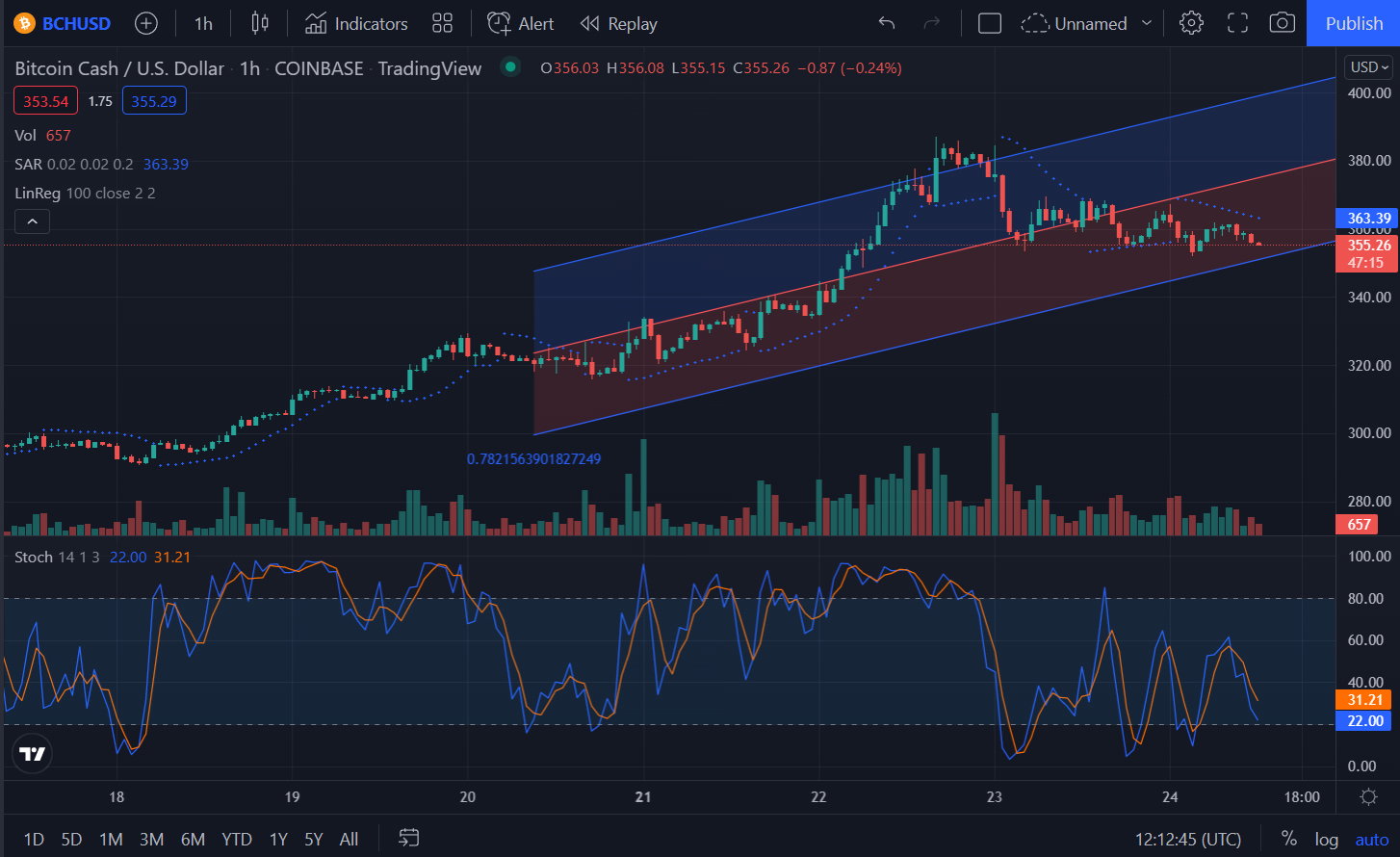Image resolution: width=1400 pixels, height=857 pixels.
Task: Open the Unnamed layout cloud save
Action: coord(1075,23)
